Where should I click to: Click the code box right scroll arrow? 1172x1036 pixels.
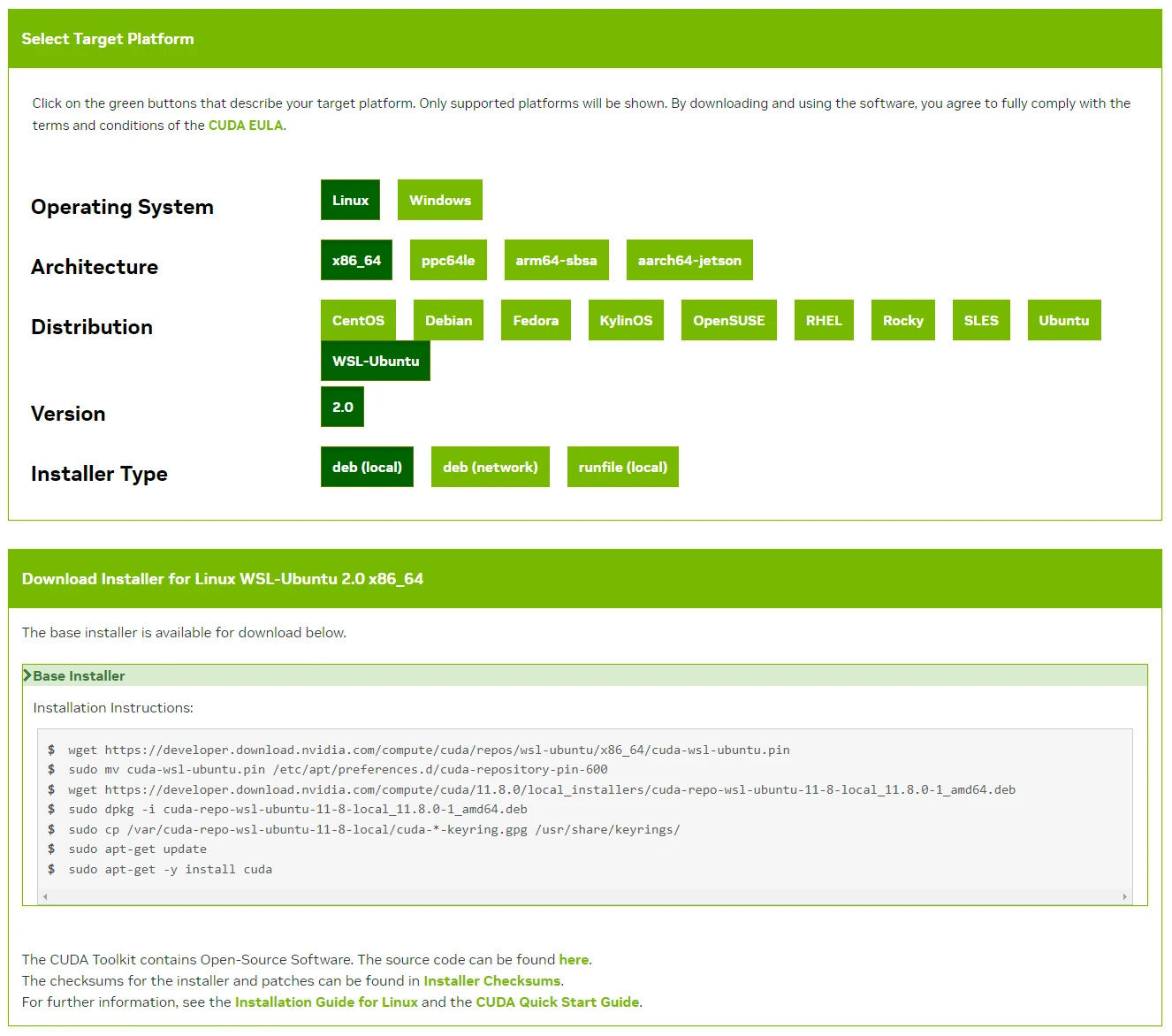(x=1124, y=896)
